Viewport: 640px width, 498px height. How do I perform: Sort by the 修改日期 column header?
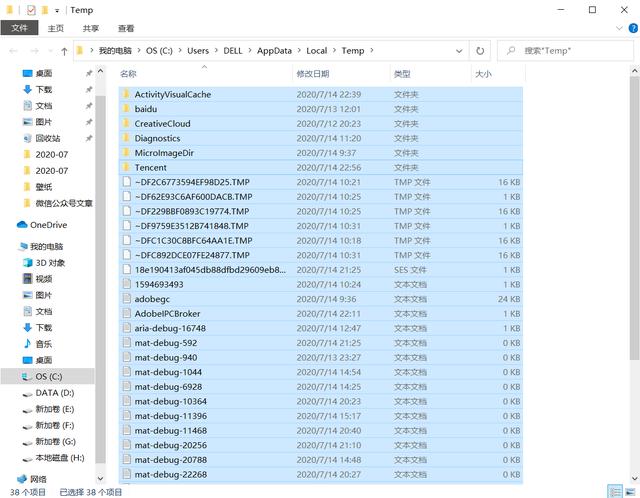[x=313, y=74]
